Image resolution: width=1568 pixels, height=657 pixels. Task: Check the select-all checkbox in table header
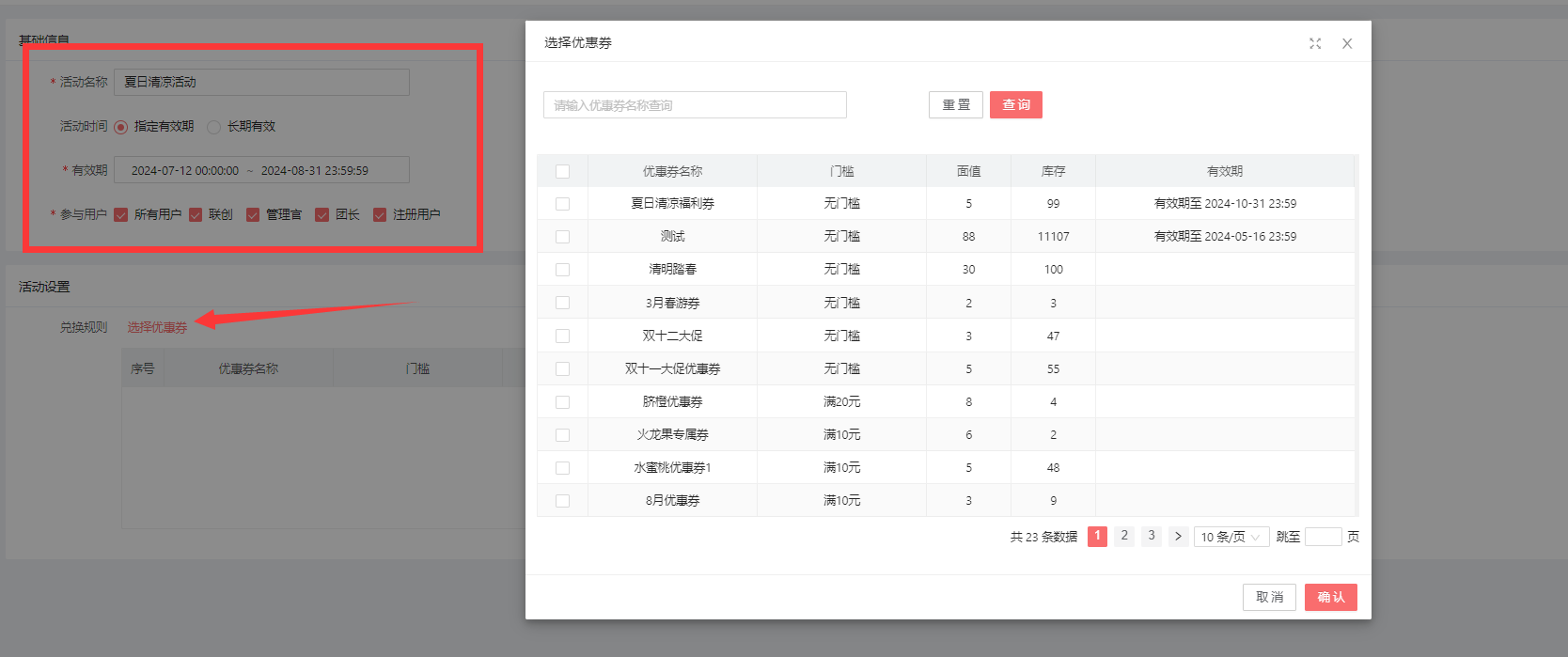point(562,171)
